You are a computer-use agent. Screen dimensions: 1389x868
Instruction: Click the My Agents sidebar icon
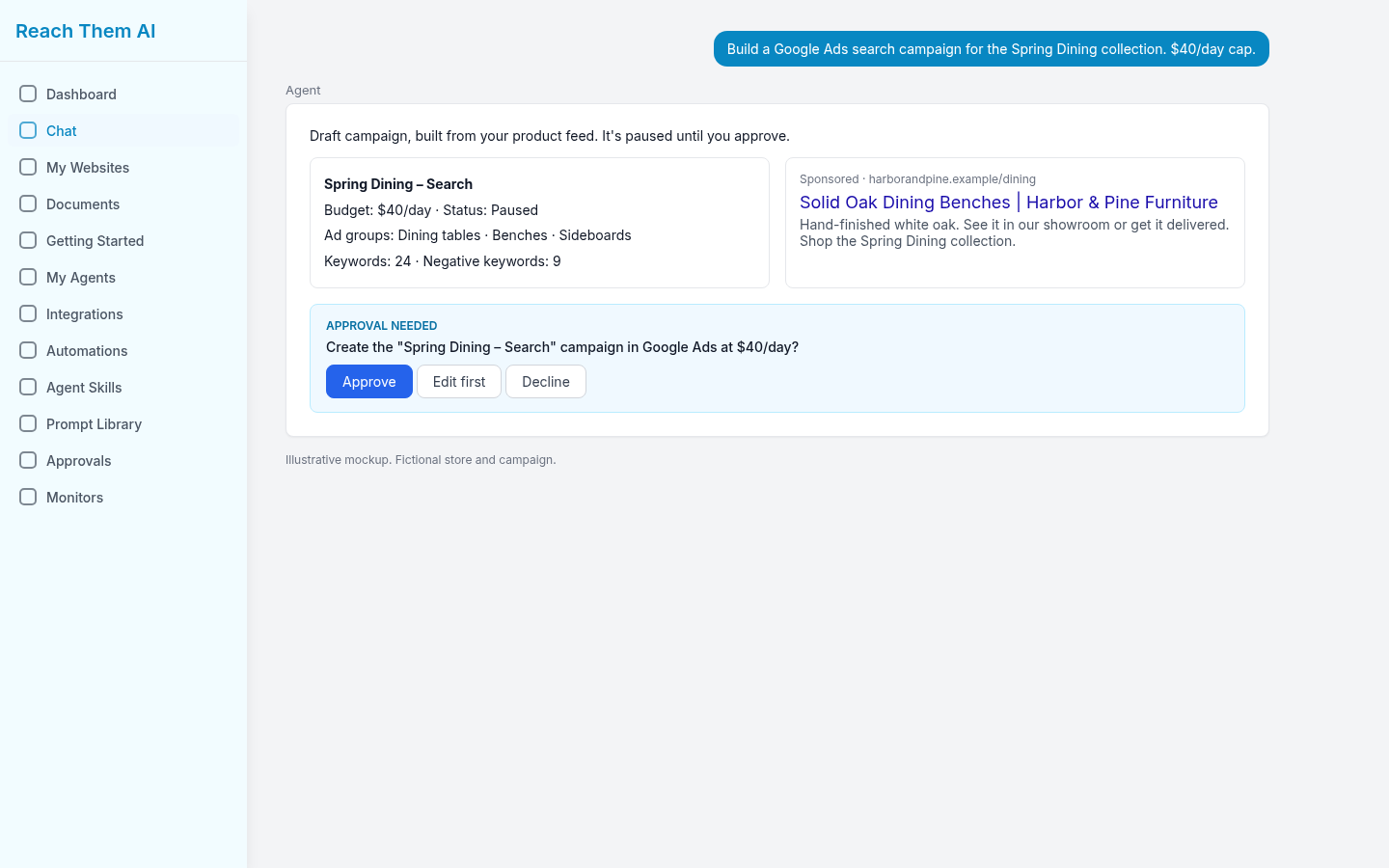click(x=28, y=277)
